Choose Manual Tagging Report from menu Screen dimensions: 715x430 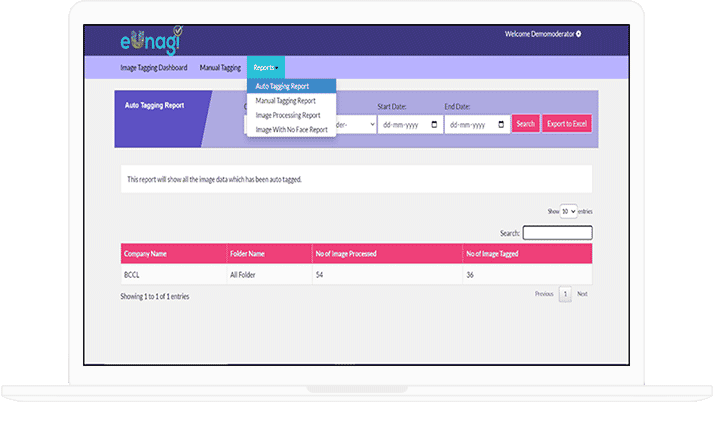tap(286, 101)
